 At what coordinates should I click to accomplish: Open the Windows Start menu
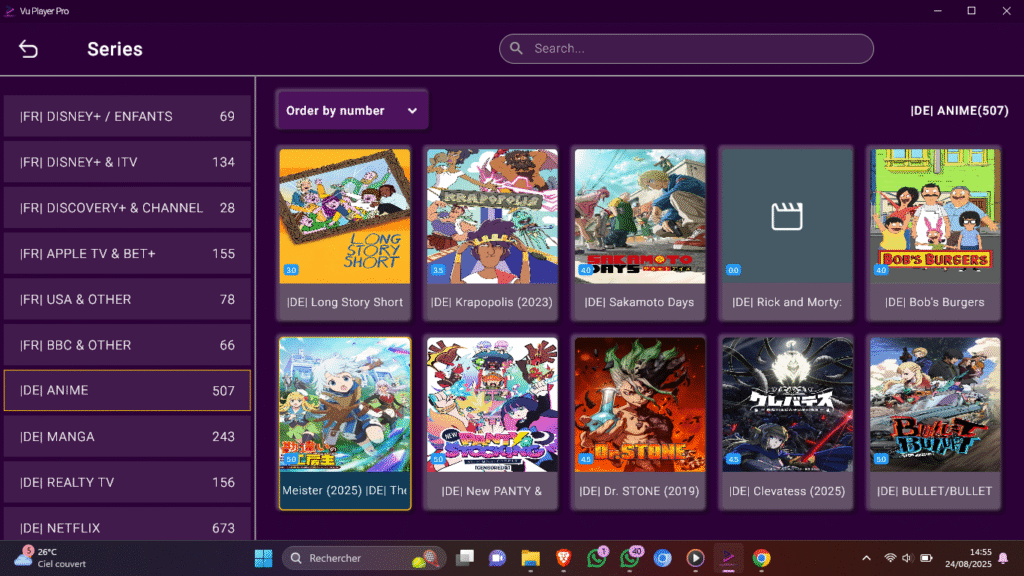[264, 558]
